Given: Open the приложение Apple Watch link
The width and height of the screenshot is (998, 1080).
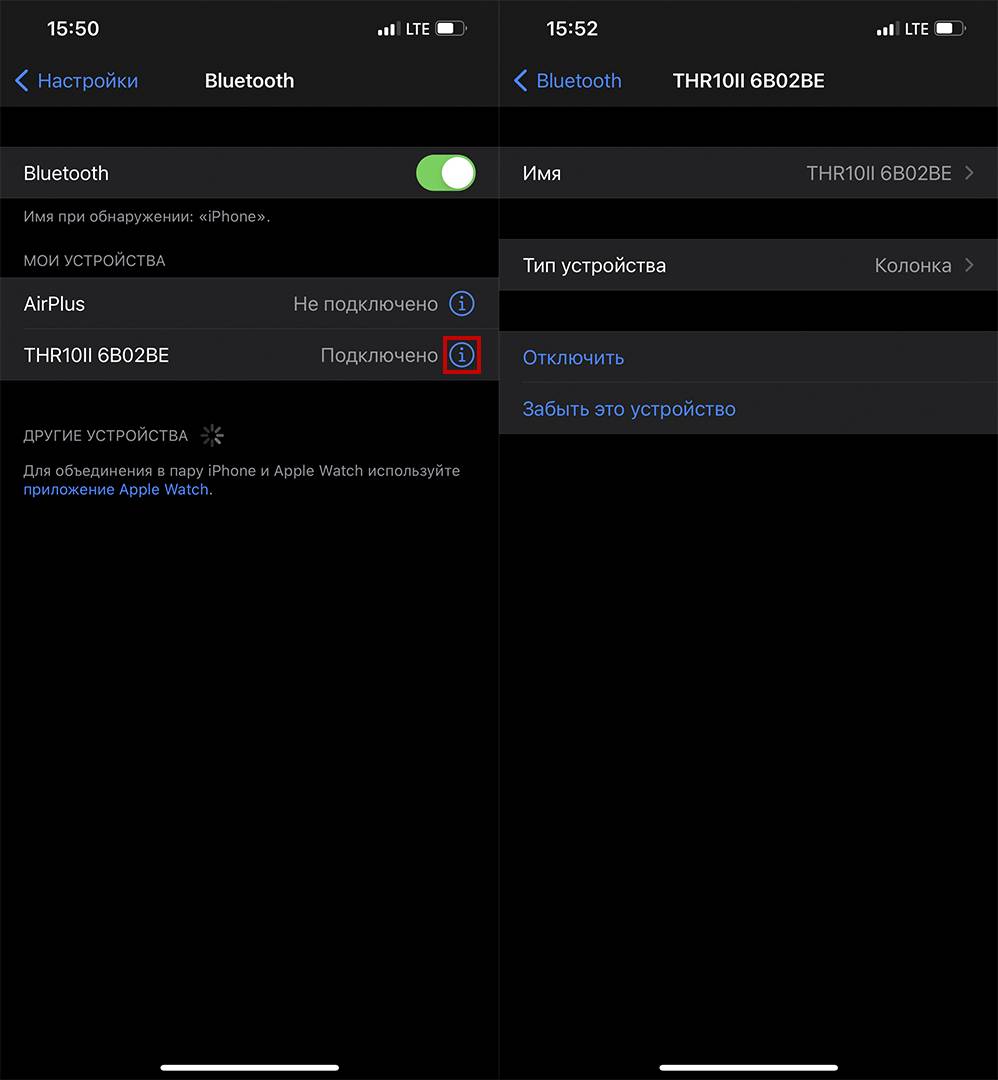Looking at the screenshot, I should [116, 489].
